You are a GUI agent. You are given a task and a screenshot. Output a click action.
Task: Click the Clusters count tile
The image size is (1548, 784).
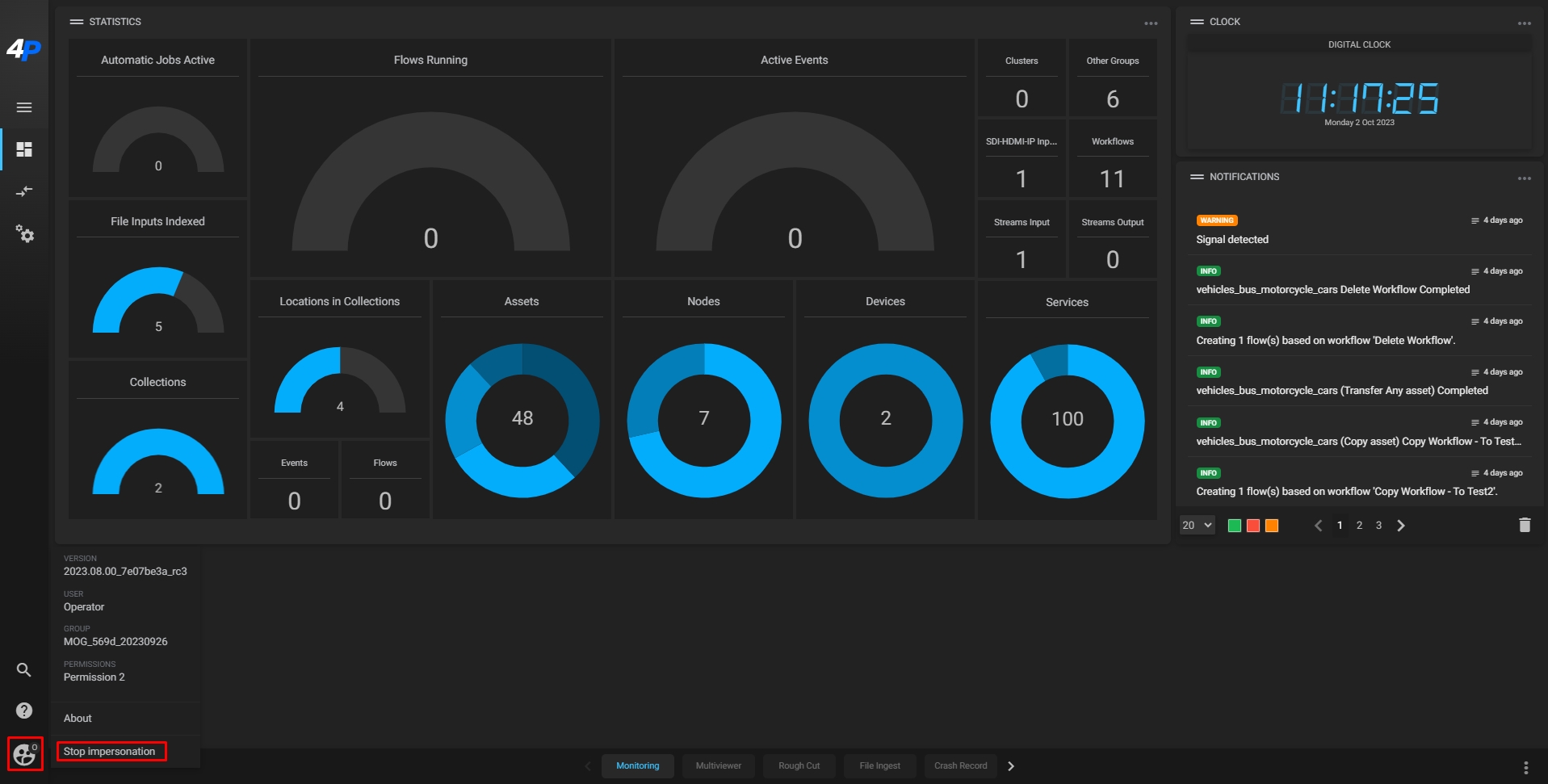click(1022, 79)
